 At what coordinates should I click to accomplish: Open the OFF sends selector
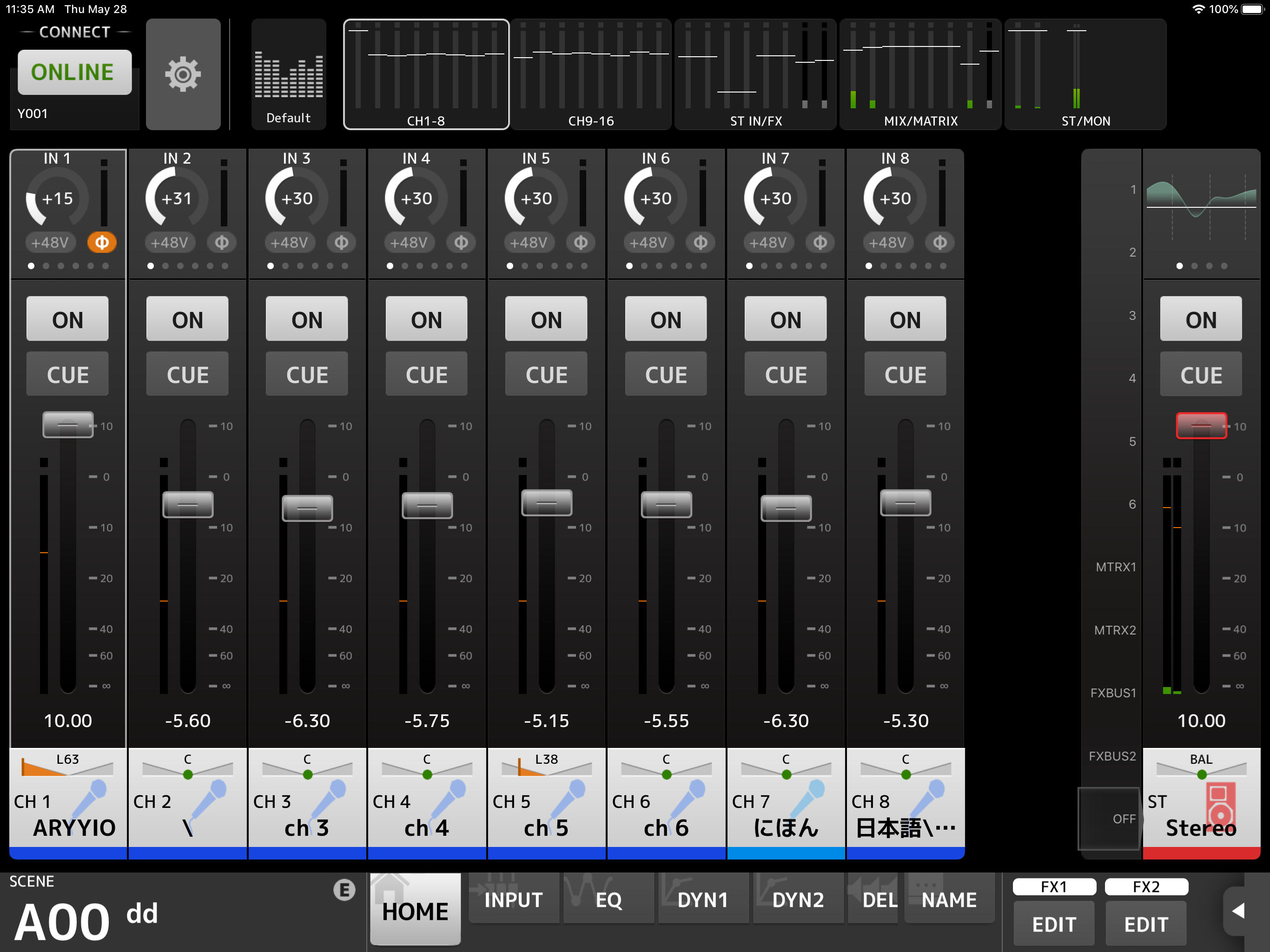pyautogui.click(x=1110, y=819)
